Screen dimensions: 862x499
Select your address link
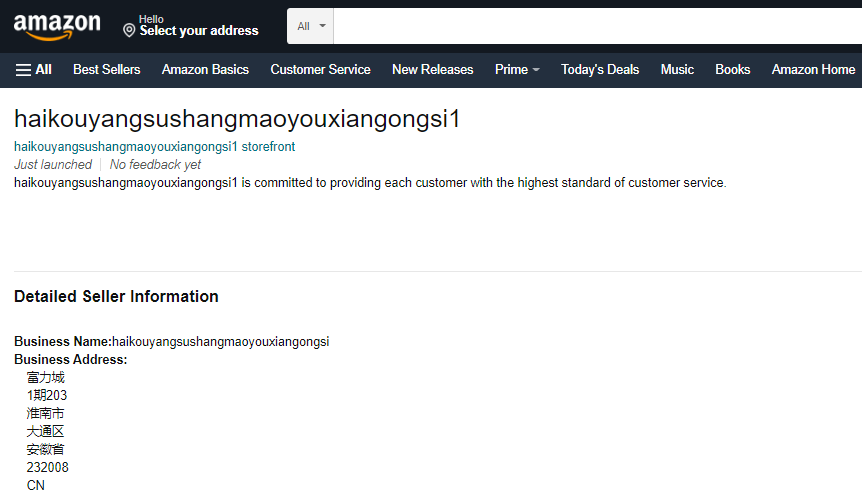click(198, 31)
